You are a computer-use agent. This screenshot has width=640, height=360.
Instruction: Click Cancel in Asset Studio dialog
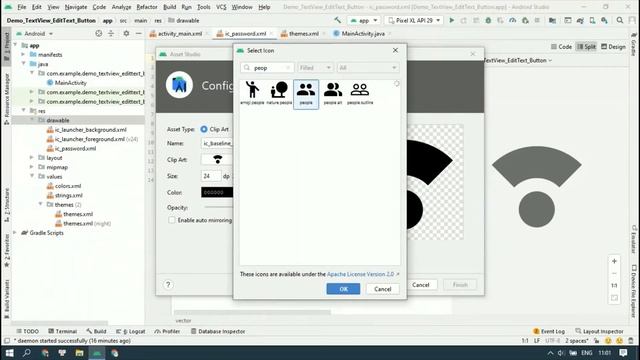point(420,285)
